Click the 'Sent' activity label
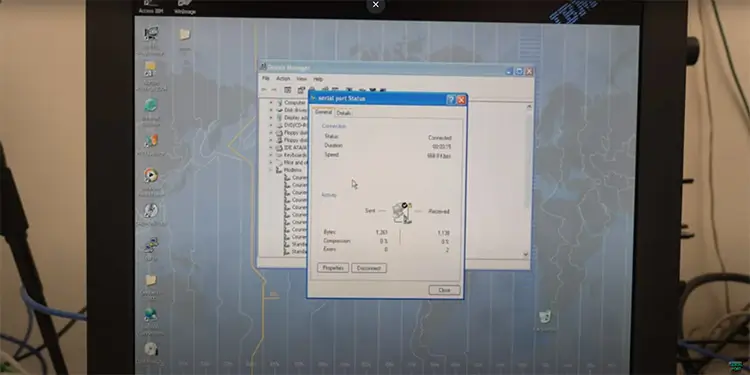 370,210
